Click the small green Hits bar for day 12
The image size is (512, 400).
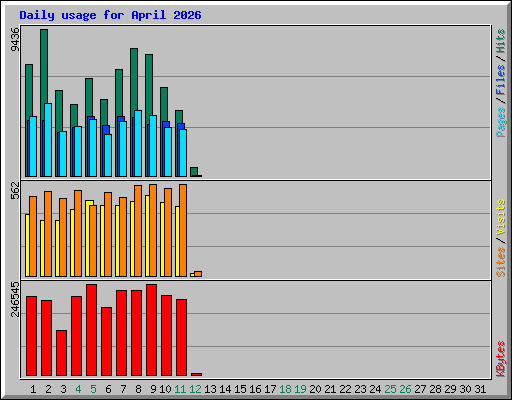click(194, 171)
